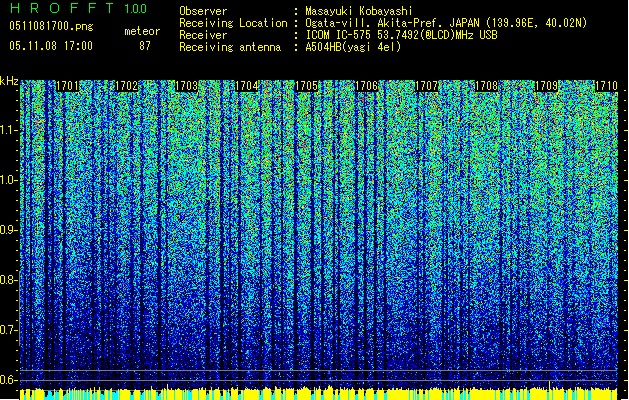629x400 pixels.
Task: Select the 1702 time marker
Action: pos(128,86)
